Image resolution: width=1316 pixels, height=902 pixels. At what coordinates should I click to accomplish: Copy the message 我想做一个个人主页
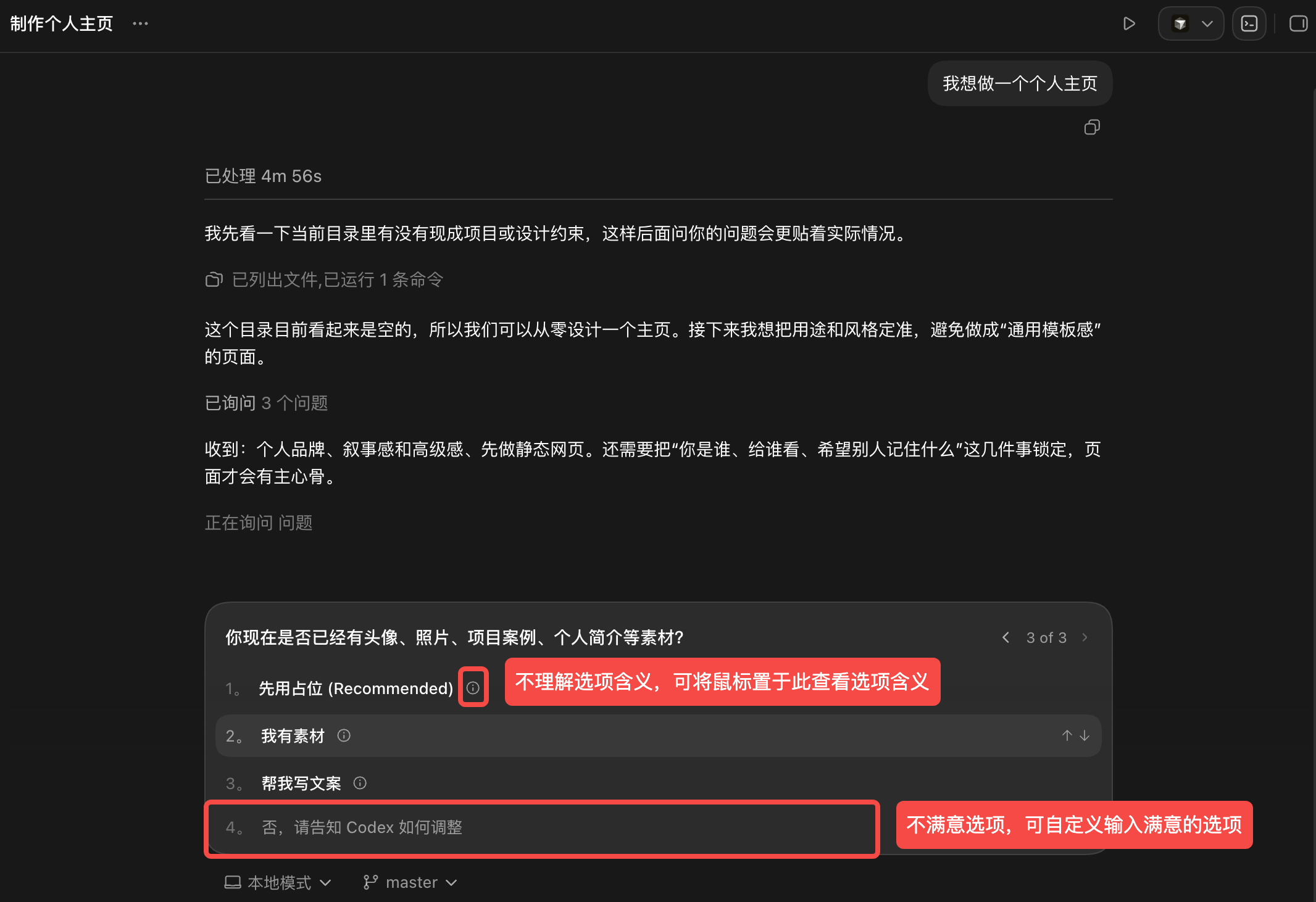(1092, 127)
